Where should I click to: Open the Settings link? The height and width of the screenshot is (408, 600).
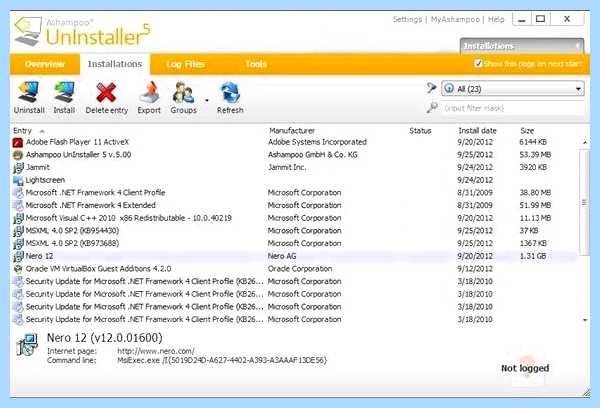click(x=407, y=19)
